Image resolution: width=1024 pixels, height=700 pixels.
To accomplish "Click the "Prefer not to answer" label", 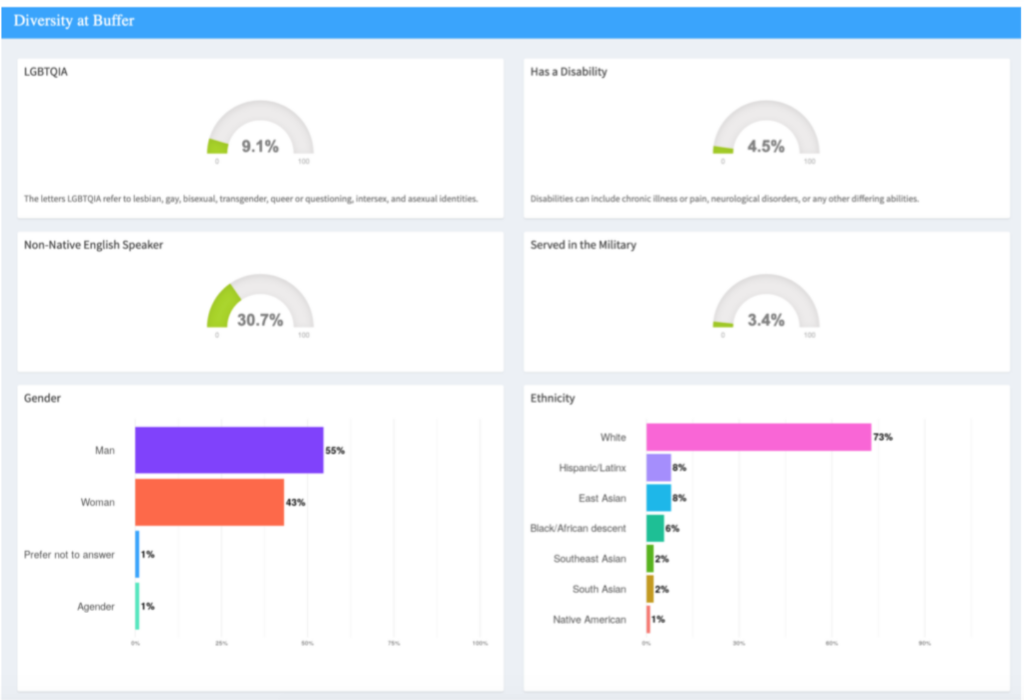I will (69, 555).
